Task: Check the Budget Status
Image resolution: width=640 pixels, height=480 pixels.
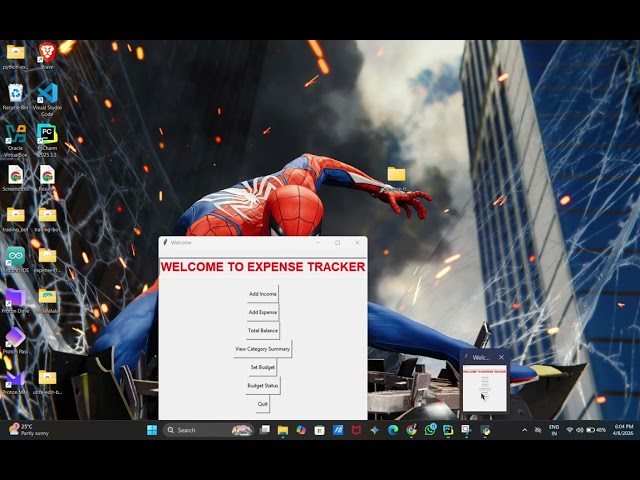Action: [x=262, y=386]
